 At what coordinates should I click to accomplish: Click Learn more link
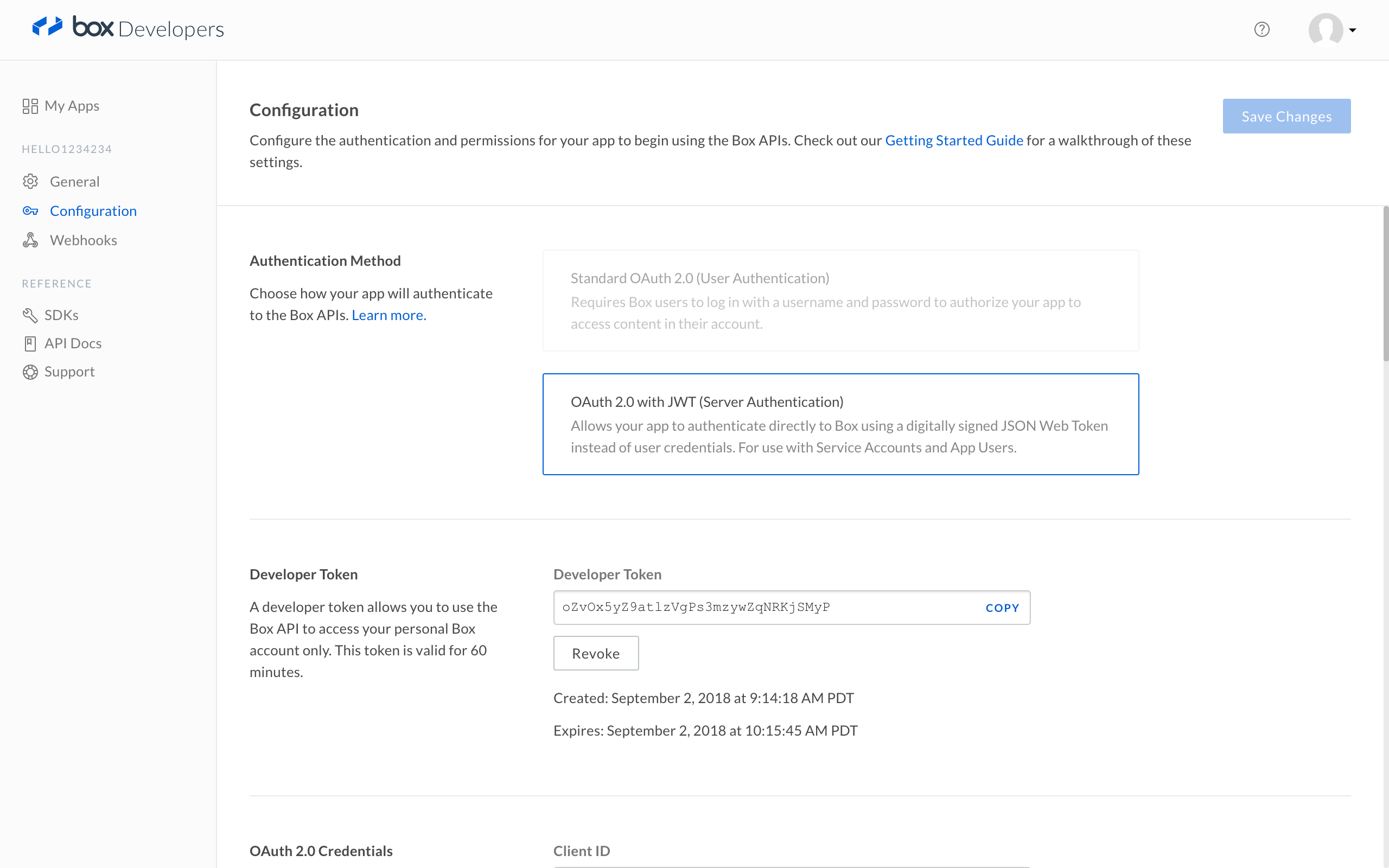(x=388, y=315)
